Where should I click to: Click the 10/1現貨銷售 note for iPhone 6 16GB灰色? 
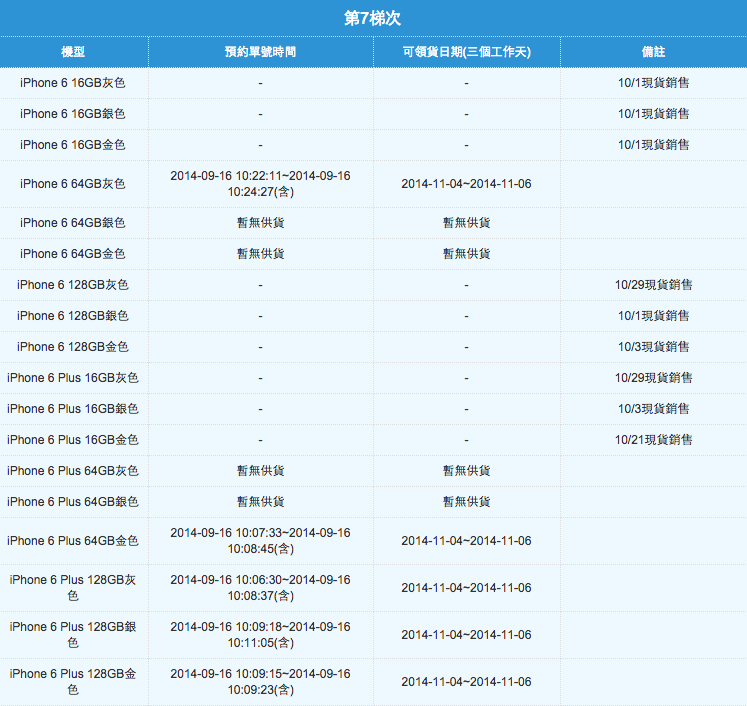653,83
